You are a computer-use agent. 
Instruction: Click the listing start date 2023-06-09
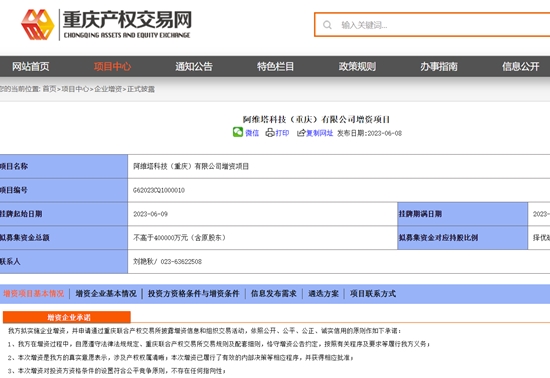[150, 214]
